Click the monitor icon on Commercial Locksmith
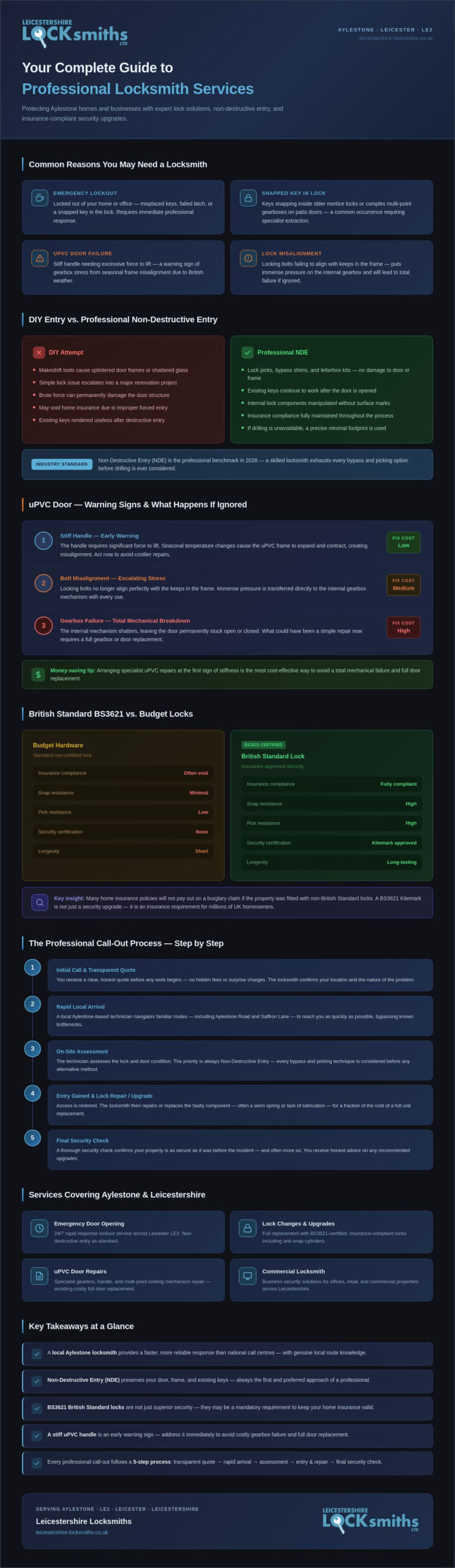455x1568 pixels. (x=247, y=1276)
